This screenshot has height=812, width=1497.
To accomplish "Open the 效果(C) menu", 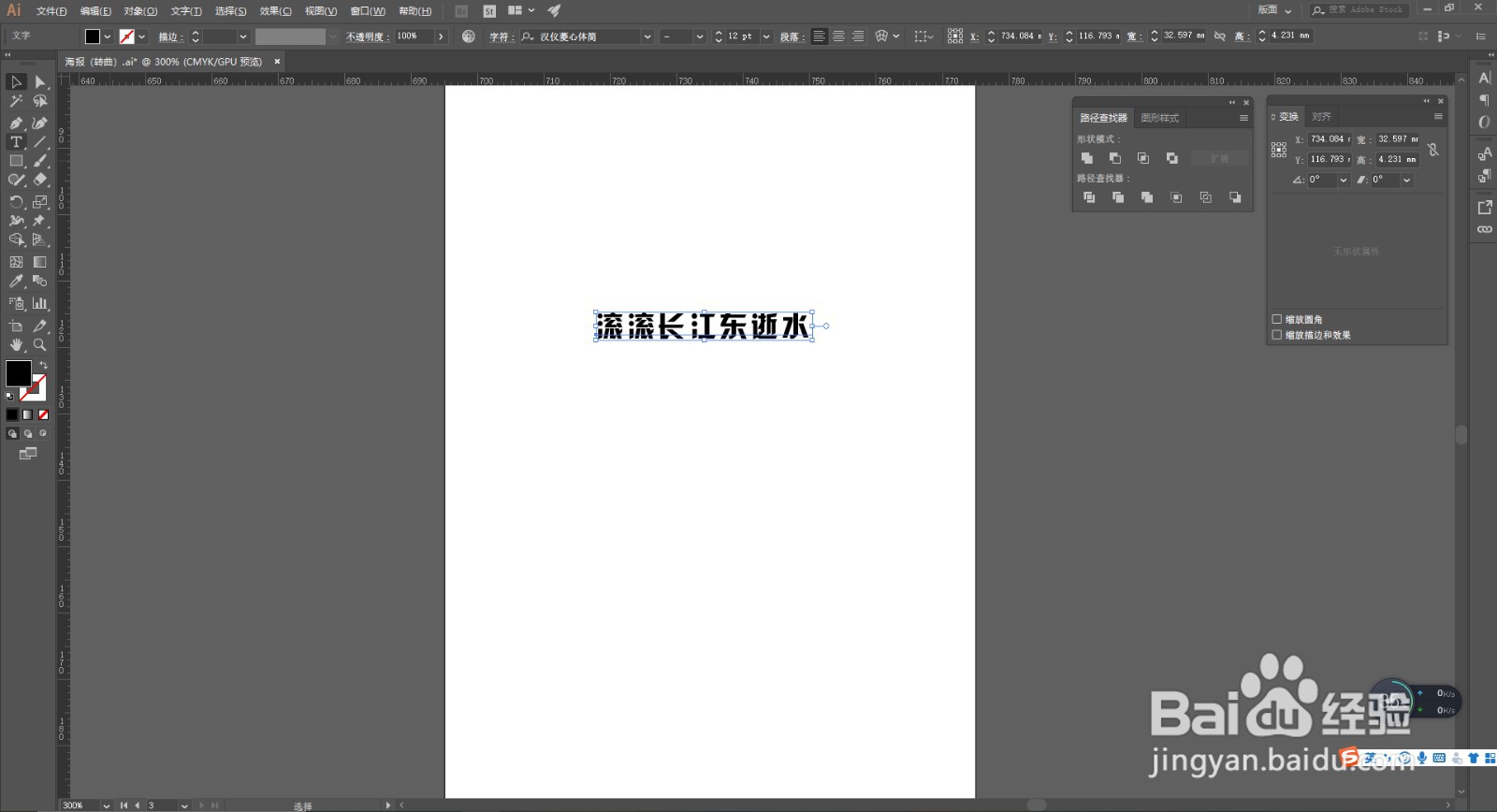I will 275,11.
